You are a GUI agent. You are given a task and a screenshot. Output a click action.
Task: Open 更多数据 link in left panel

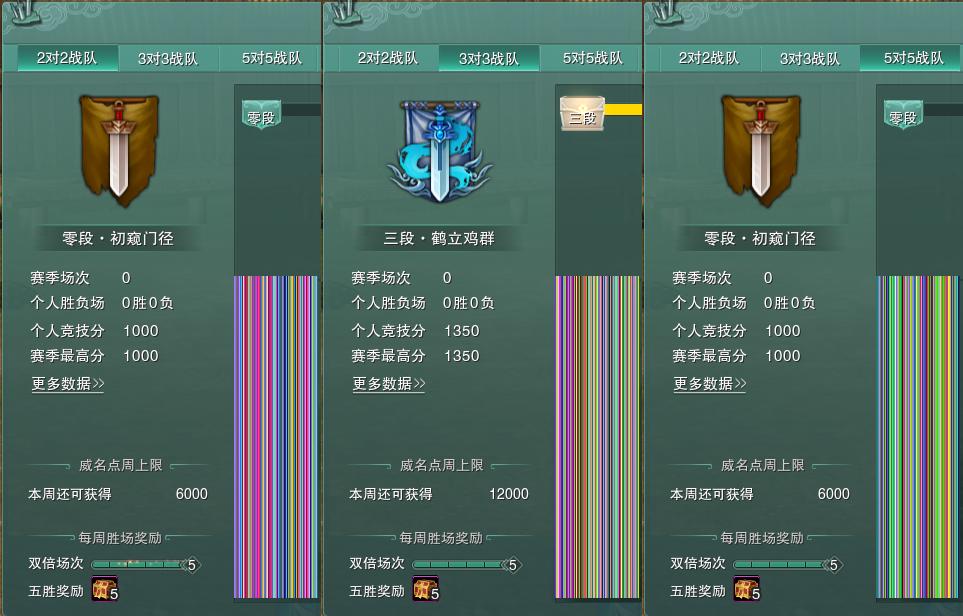click(68, 384)
